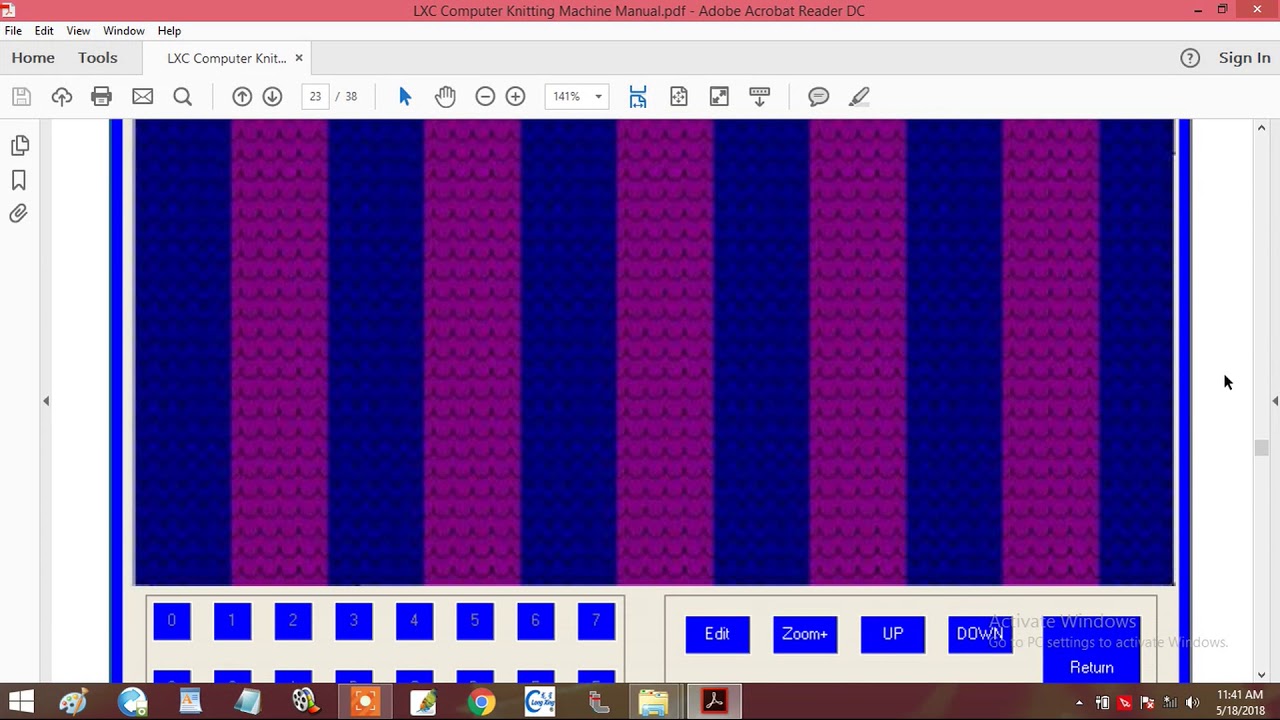This screenshot has height=720, width=1280.
Task: Click Fit width scrolling icon
Action: [638, 97]
